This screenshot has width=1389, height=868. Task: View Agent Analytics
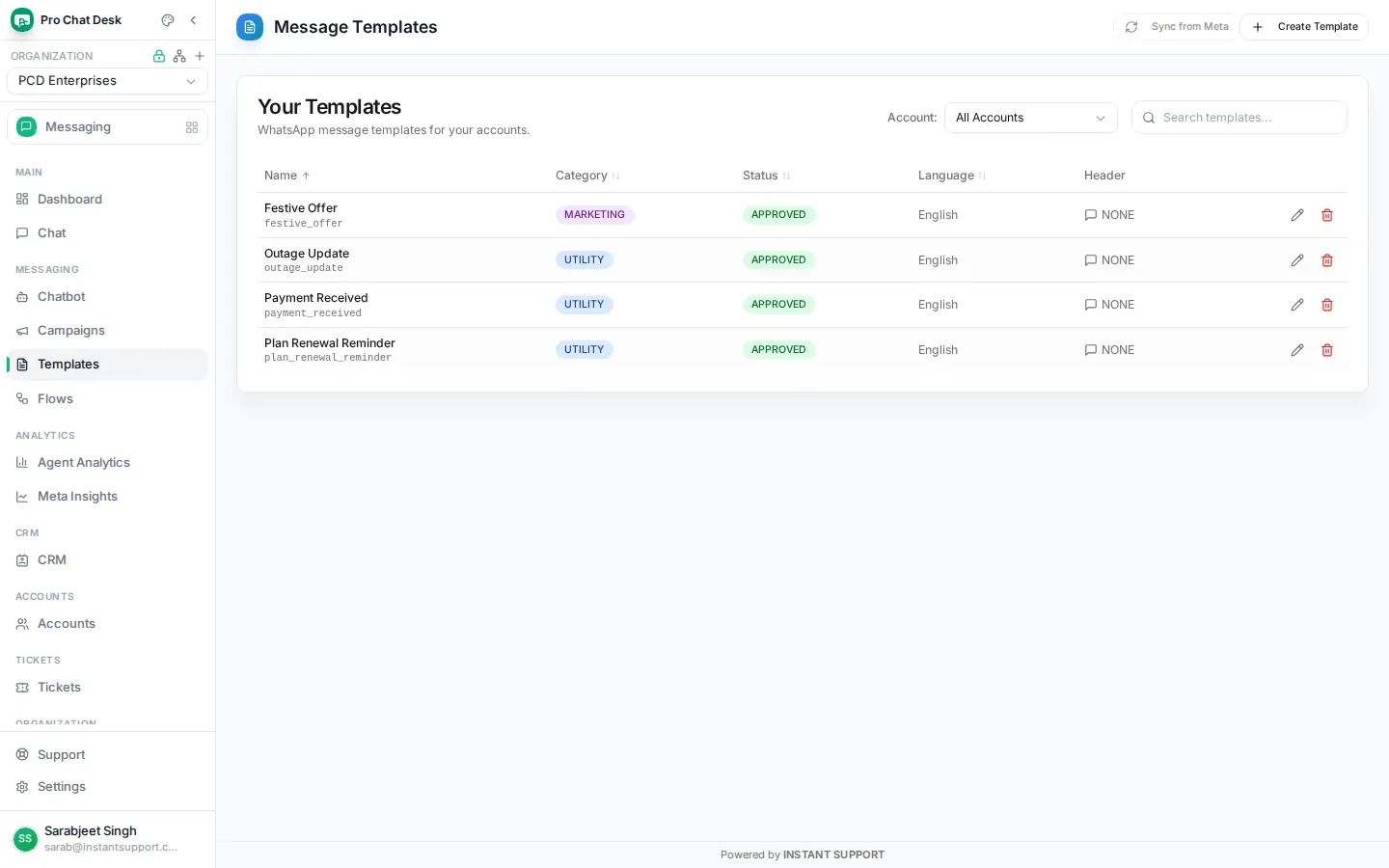point(107,463)
